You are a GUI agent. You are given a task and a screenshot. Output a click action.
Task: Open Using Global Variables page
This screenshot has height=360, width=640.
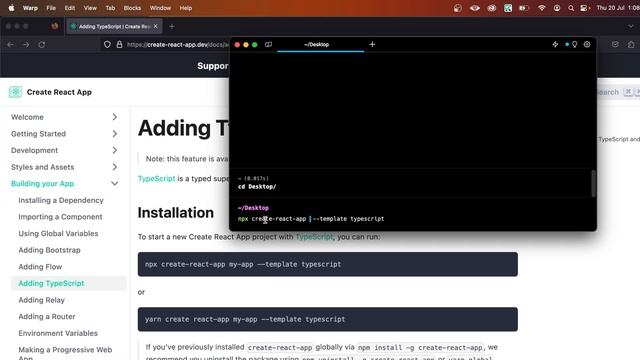coord(58,233)
